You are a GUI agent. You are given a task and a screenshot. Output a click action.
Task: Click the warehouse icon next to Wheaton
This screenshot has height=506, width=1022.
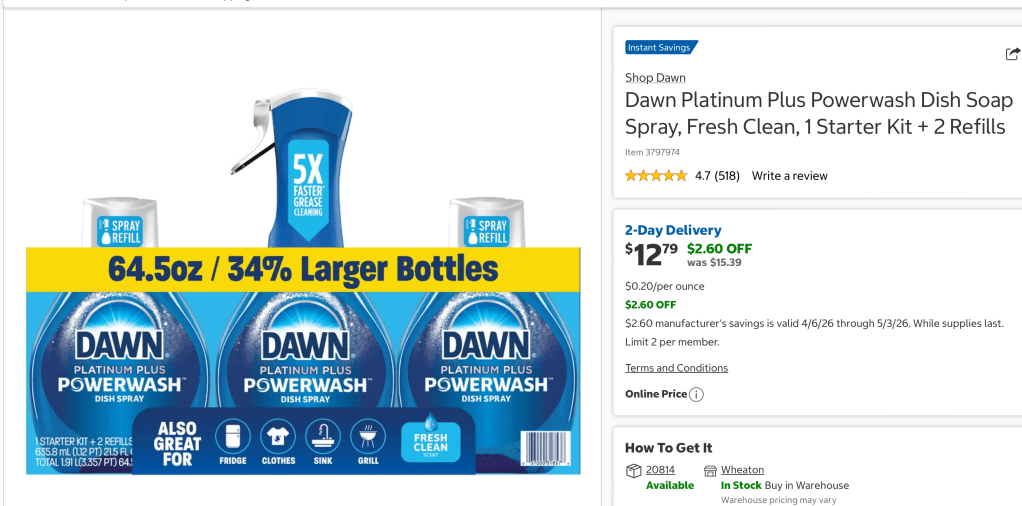[x=710, y=470]
